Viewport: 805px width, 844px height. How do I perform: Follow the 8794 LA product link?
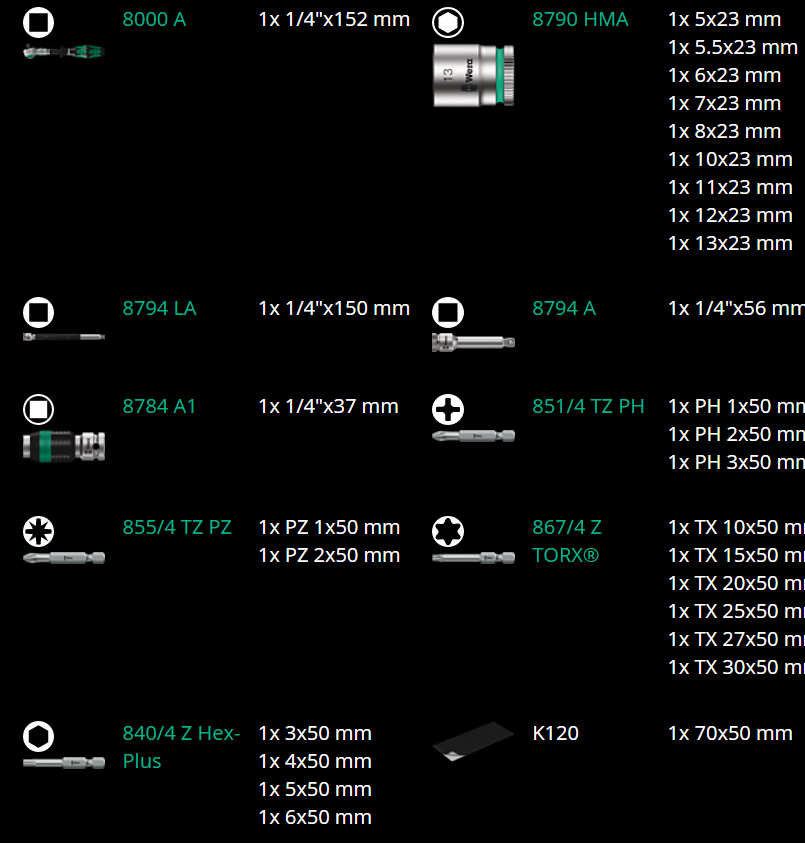159,309
